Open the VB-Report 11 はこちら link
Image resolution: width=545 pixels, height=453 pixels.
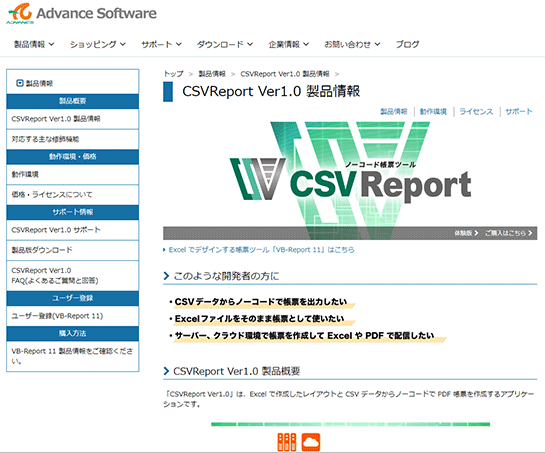(x=261, y=250)
